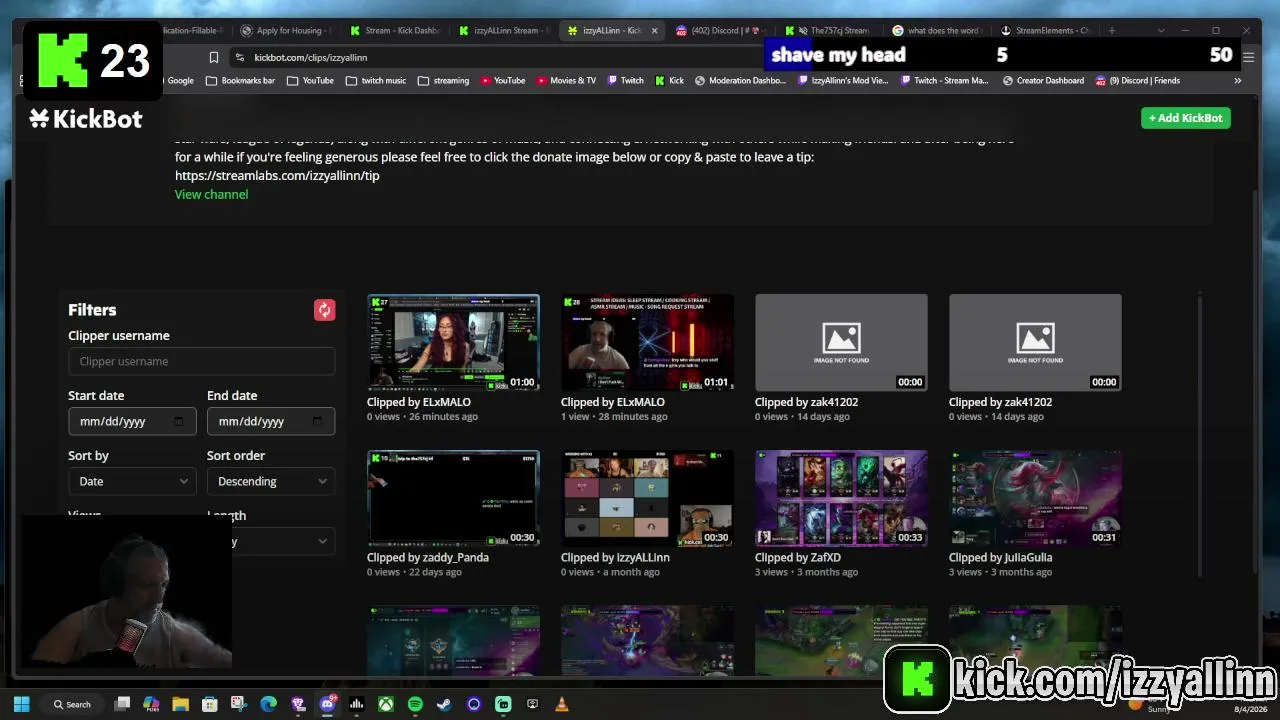Click the green Add KickBot button
The image size is (1280, 720).
pos(1185,118)
